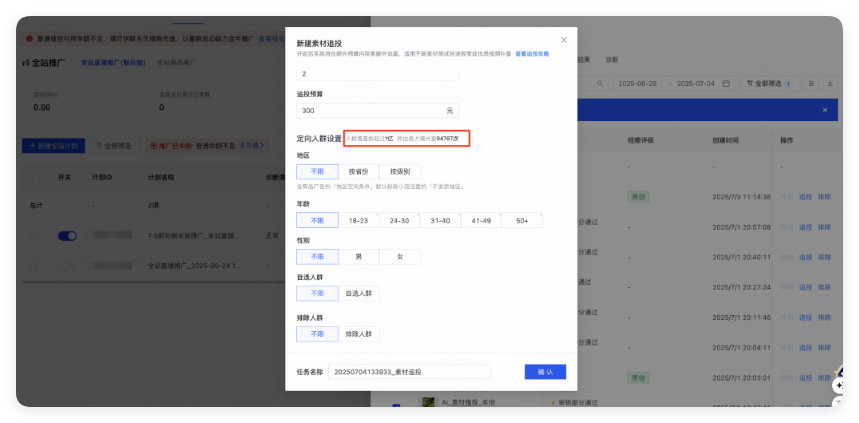Click the 确认 button
This screenshot has width=859, height=423.
[545, 371]
